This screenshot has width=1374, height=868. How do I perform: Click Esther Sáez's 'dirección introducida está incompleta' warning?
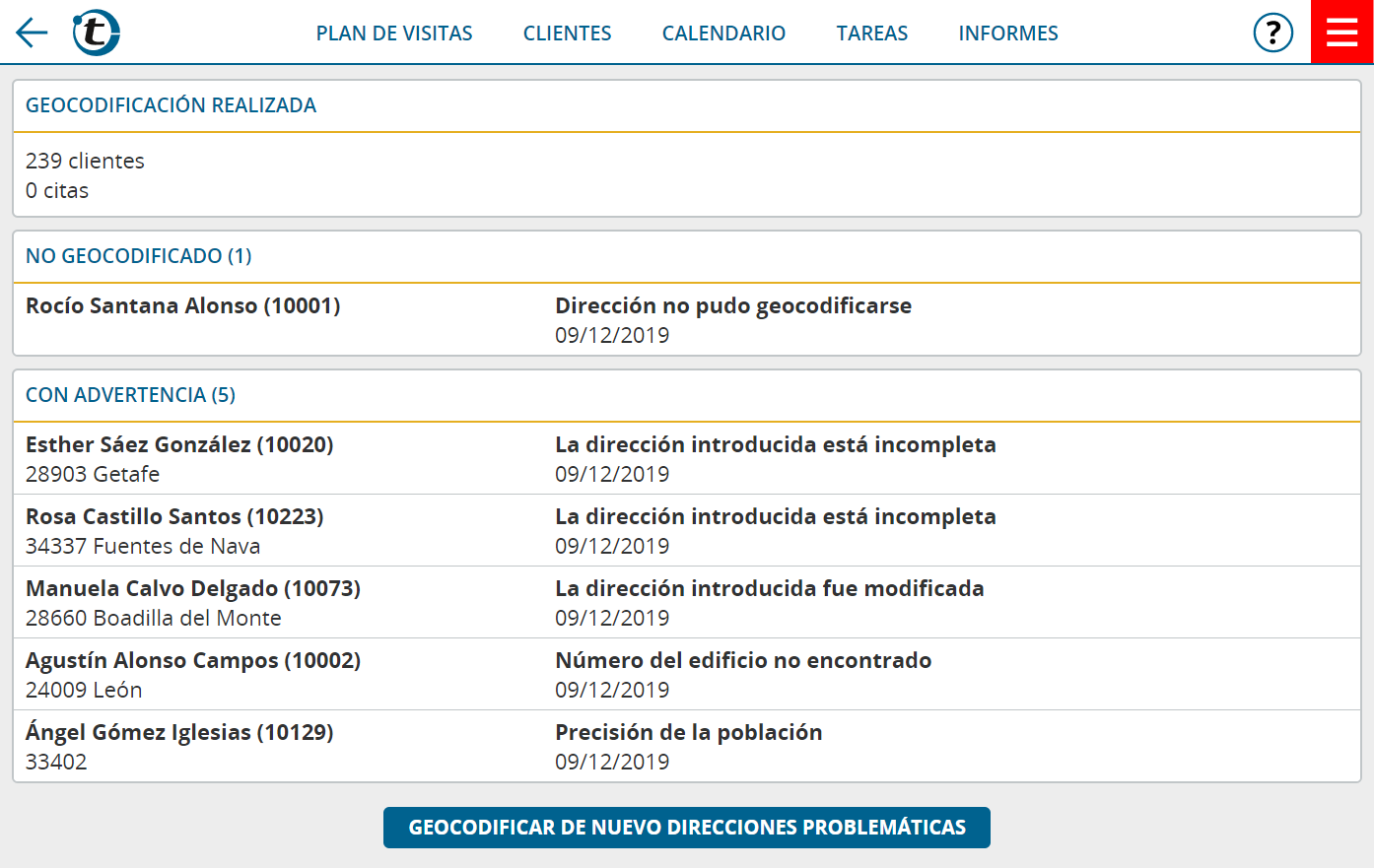point(775,444)
